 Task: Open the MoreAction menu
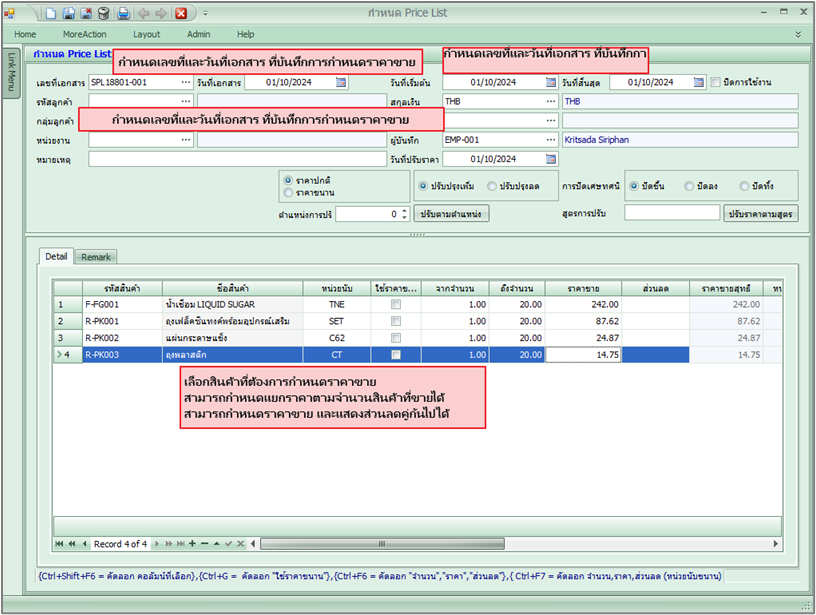click(84, 34)
